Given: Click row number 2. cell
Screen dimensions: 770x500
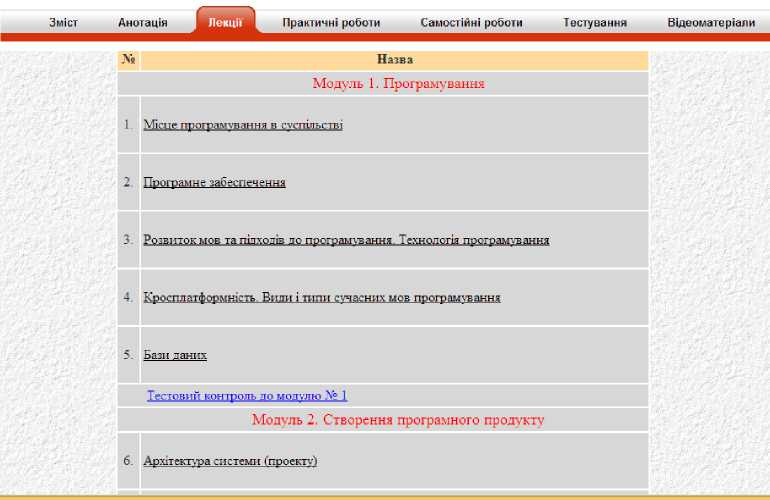Looking at the screenshot, I should pos(128,182).
